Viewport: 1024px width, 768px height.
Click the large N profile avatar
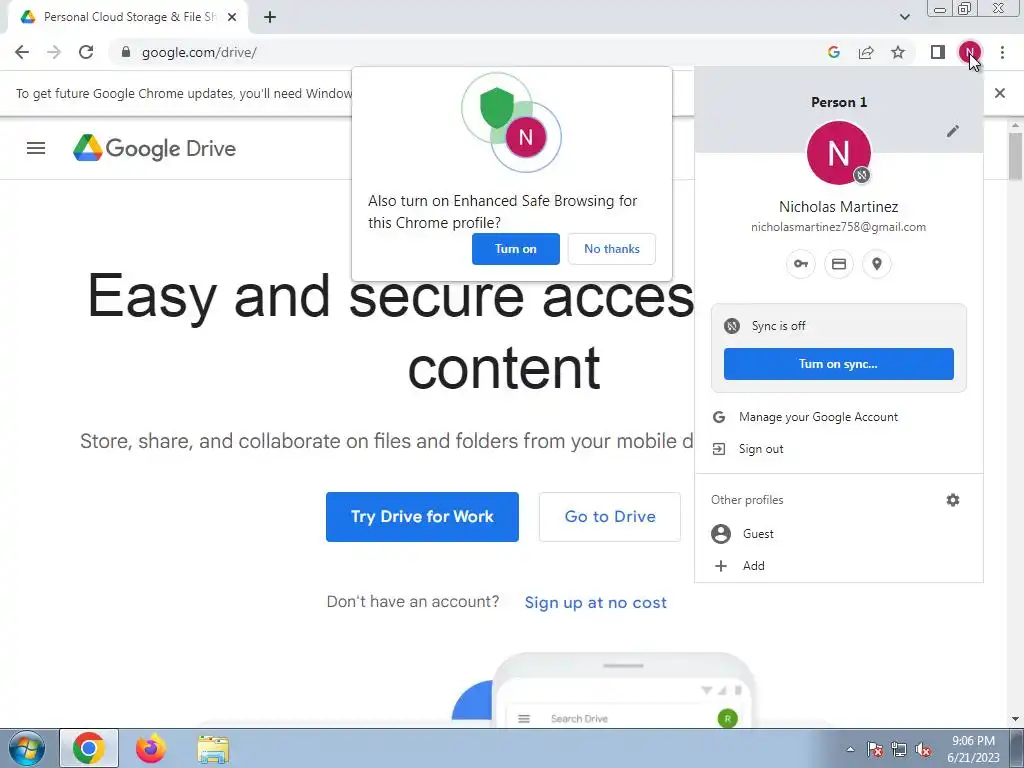click(x=839, y=153)
